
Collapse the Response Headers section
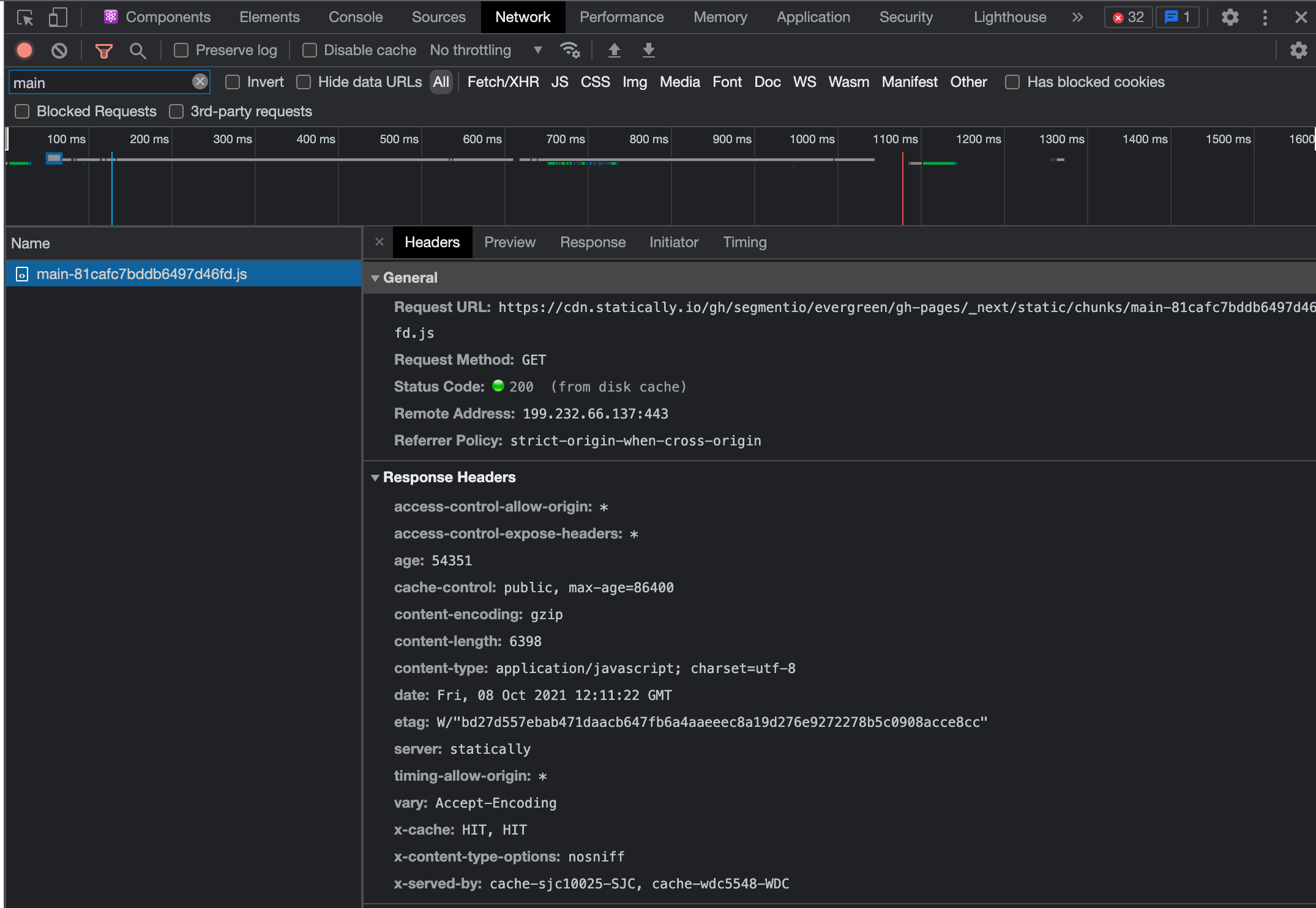click(x=375, y=477)
